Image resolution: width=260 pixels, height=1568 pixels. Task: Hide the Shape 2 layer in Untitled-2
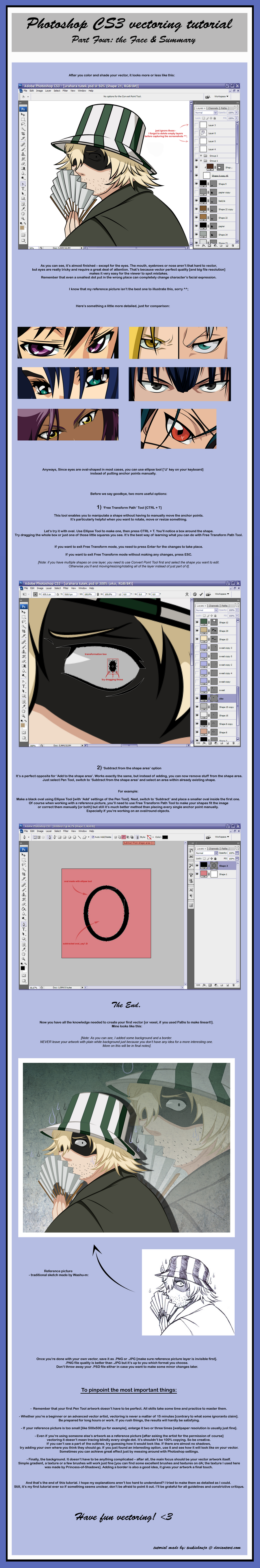point(197,866)
